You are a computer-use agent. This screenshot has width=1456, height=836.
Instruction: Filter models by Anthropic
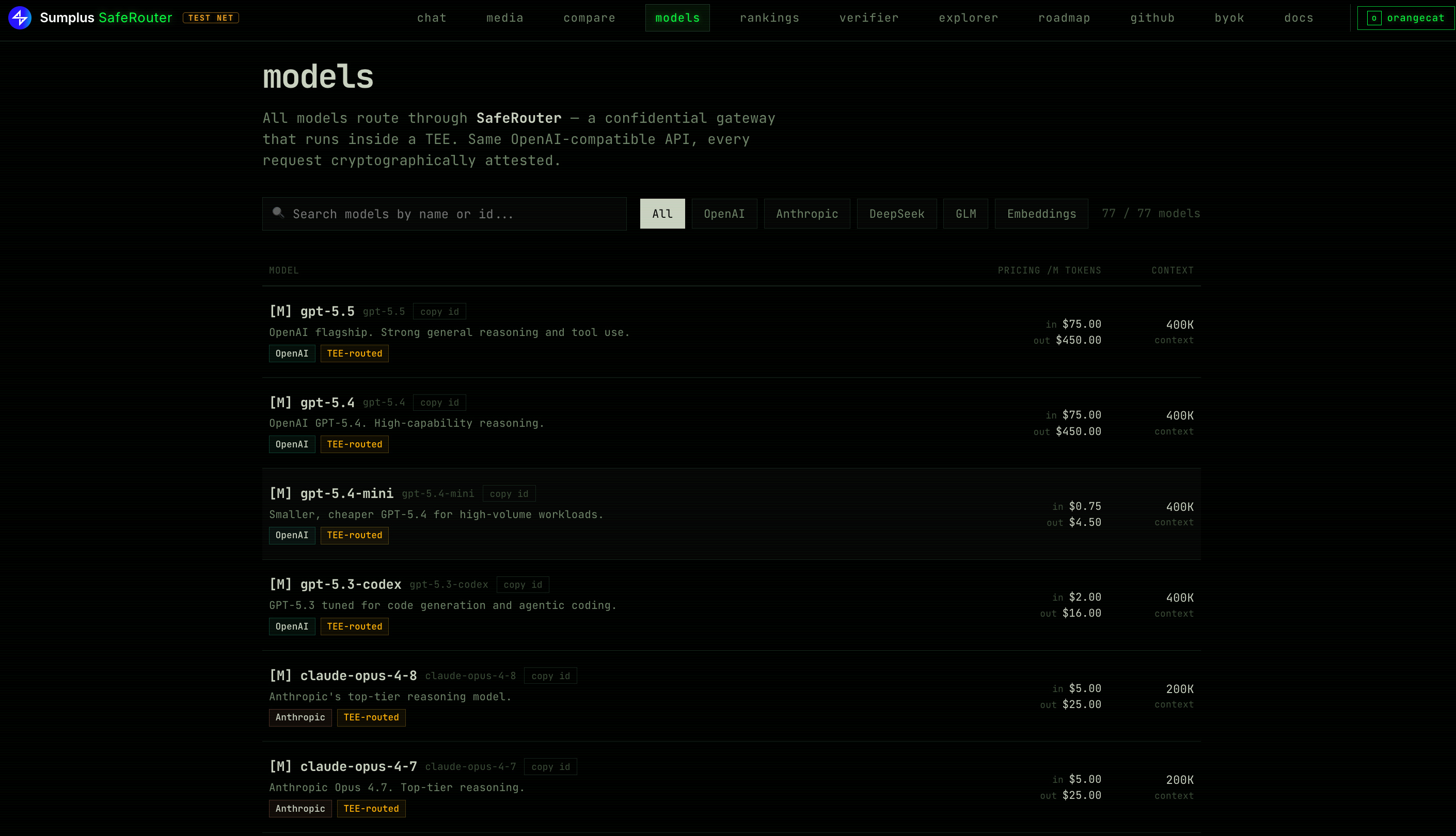[x=807, y=214]
